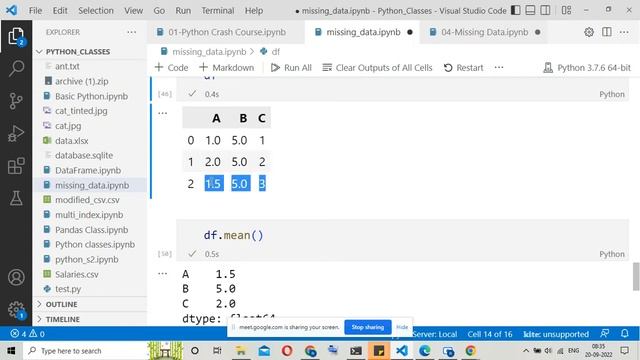This screenshot has width=640, height=360.
Task: Open Windows Start menu
Action: coord(11,351)
